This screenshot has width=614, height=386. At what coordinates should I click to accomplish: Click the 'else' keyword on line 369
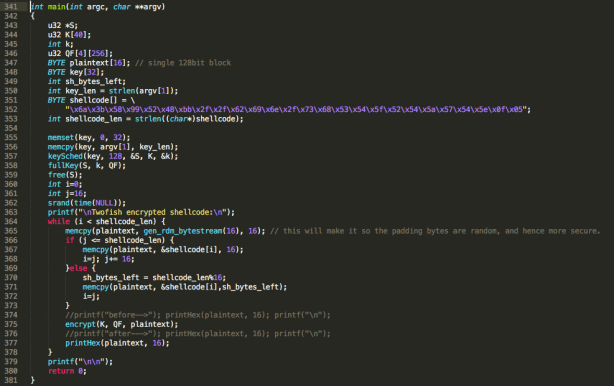pyautogui.click(x=78, y=268)
